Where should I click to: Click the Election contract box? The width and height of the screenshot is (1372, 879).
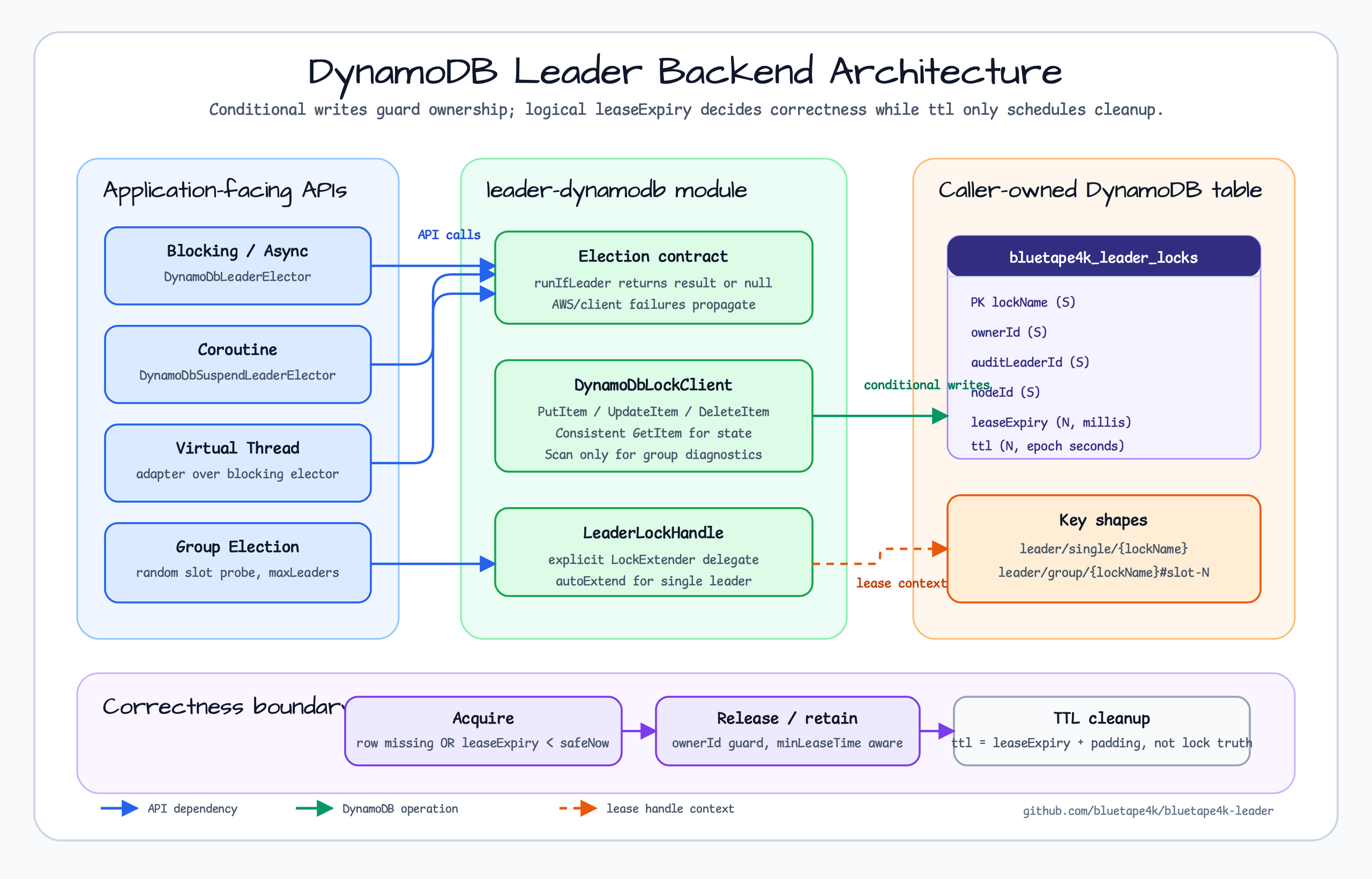click(653, 278)
